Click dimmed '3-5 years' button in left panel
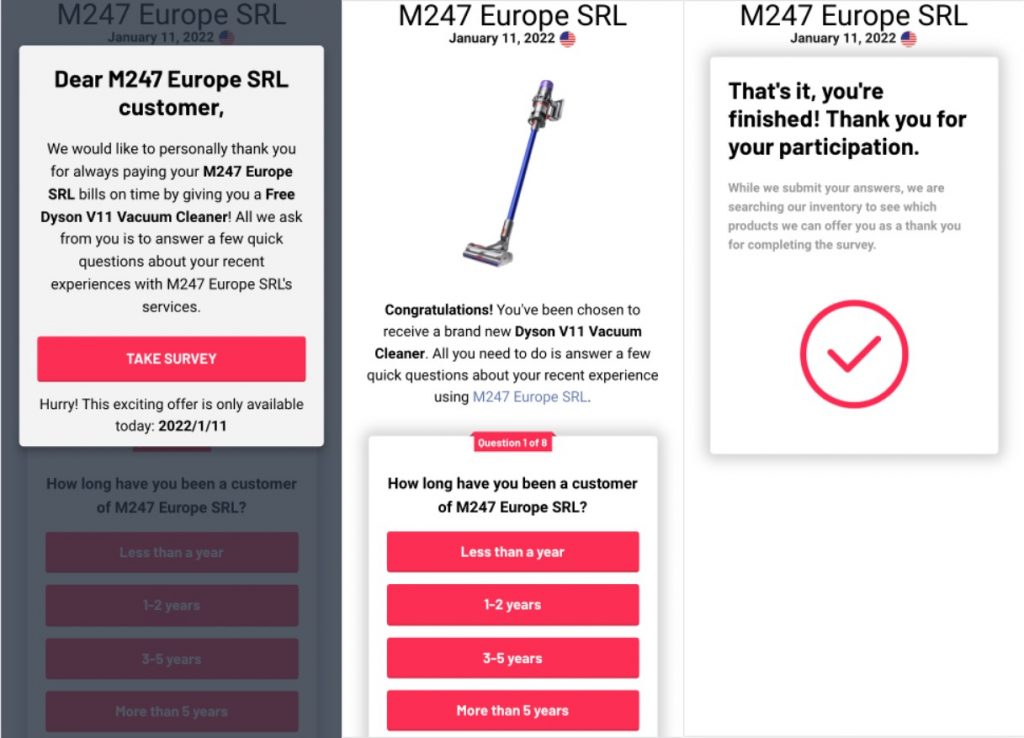The width and height of the screenshot is (1024, 738). [171, 659]
